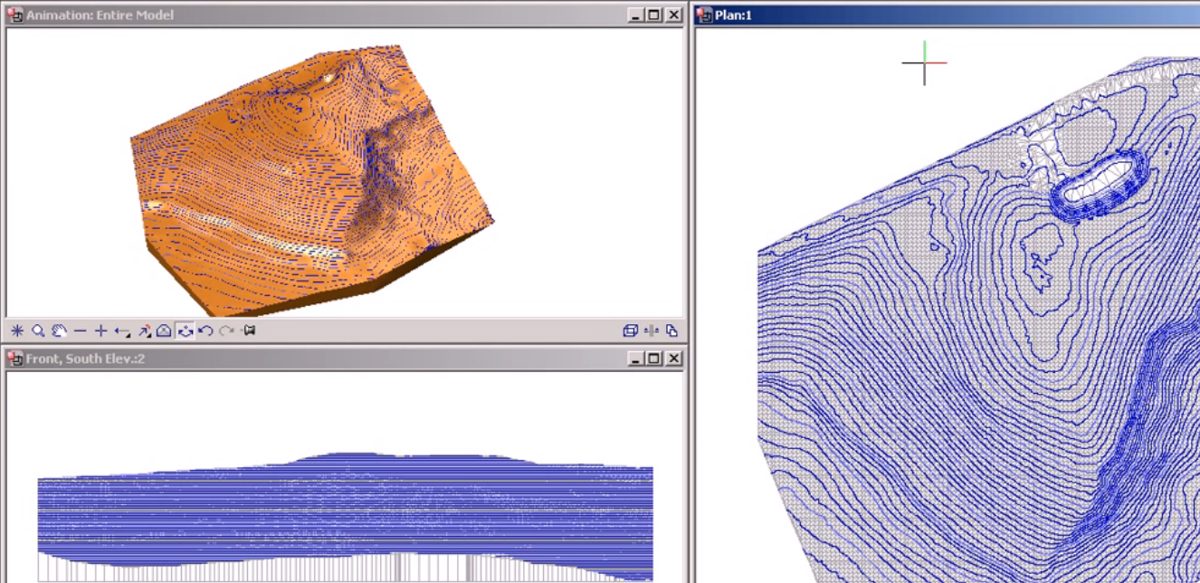
Task: Close the Front, South Elev.:2 window
Action: pos(673,358)
